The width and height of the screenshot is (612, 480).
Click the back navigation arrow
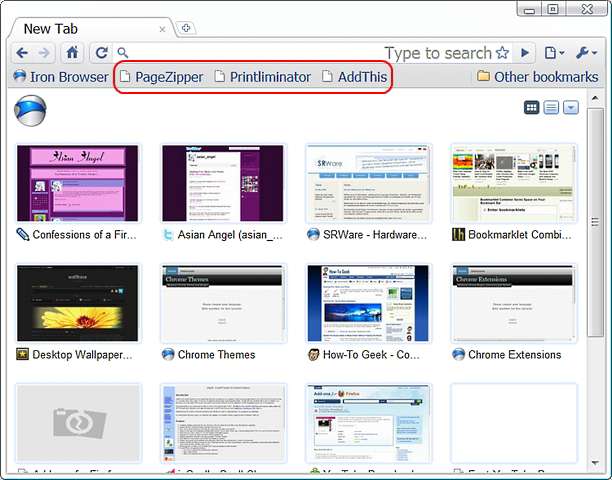[x=23, y=53]
